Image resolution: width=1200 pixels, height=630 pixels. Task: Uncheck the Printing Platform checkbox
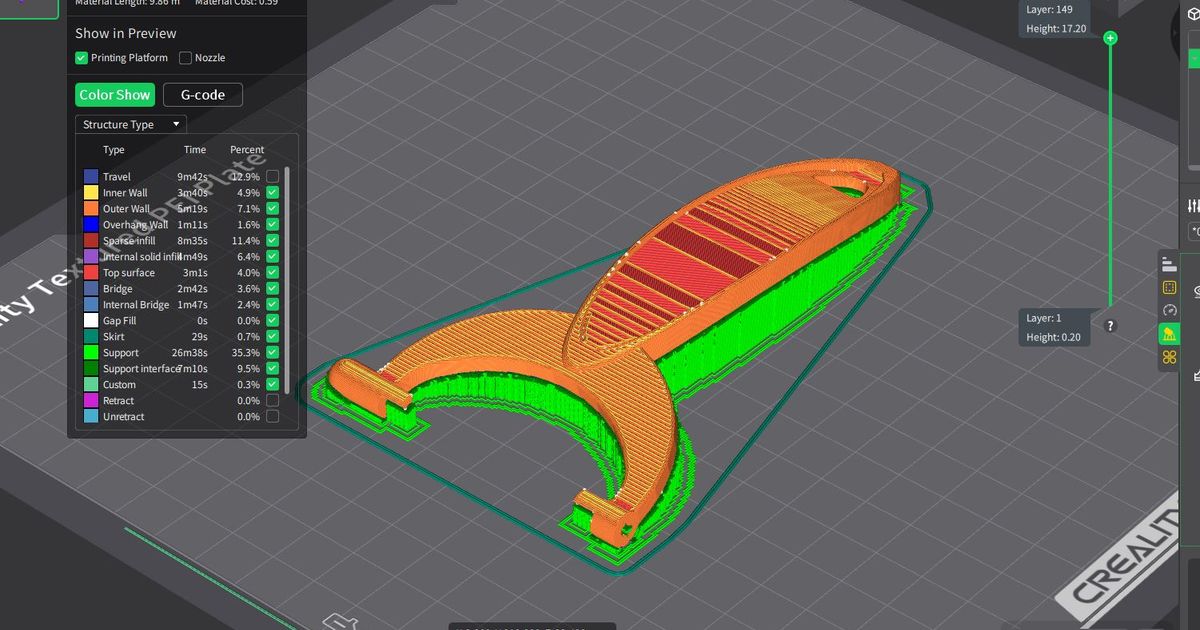(81, 58)
